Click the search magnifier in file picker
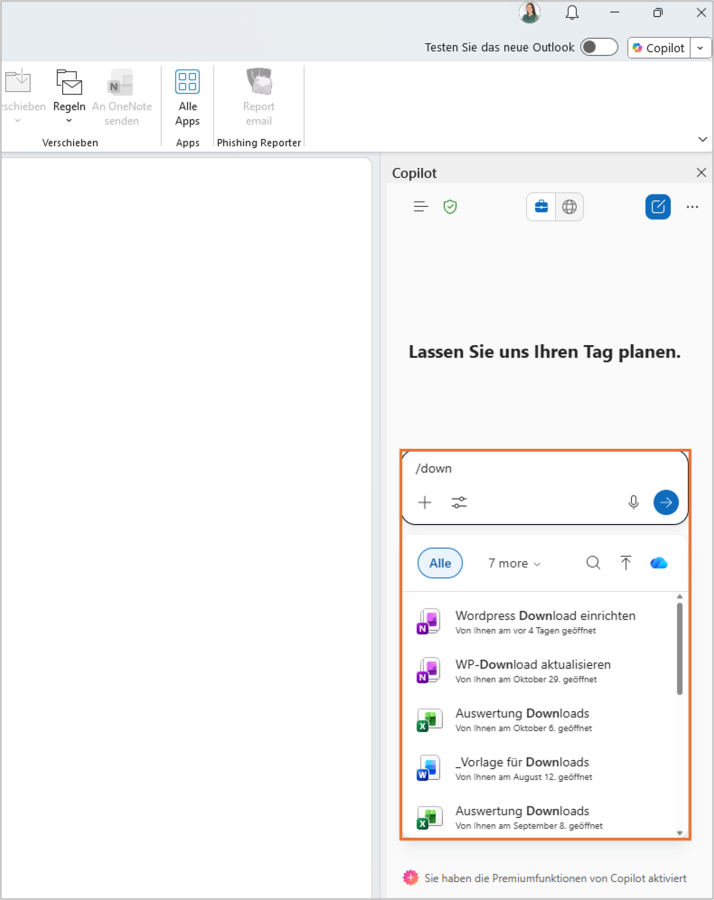 (593, 563)
